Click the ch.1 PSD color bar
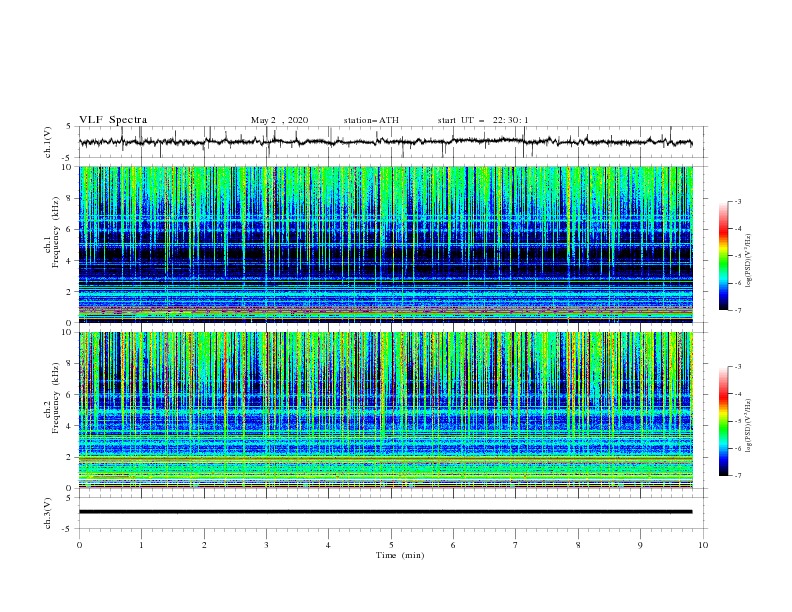Viewport: 792px width, 612px height. tap(724, 256)
